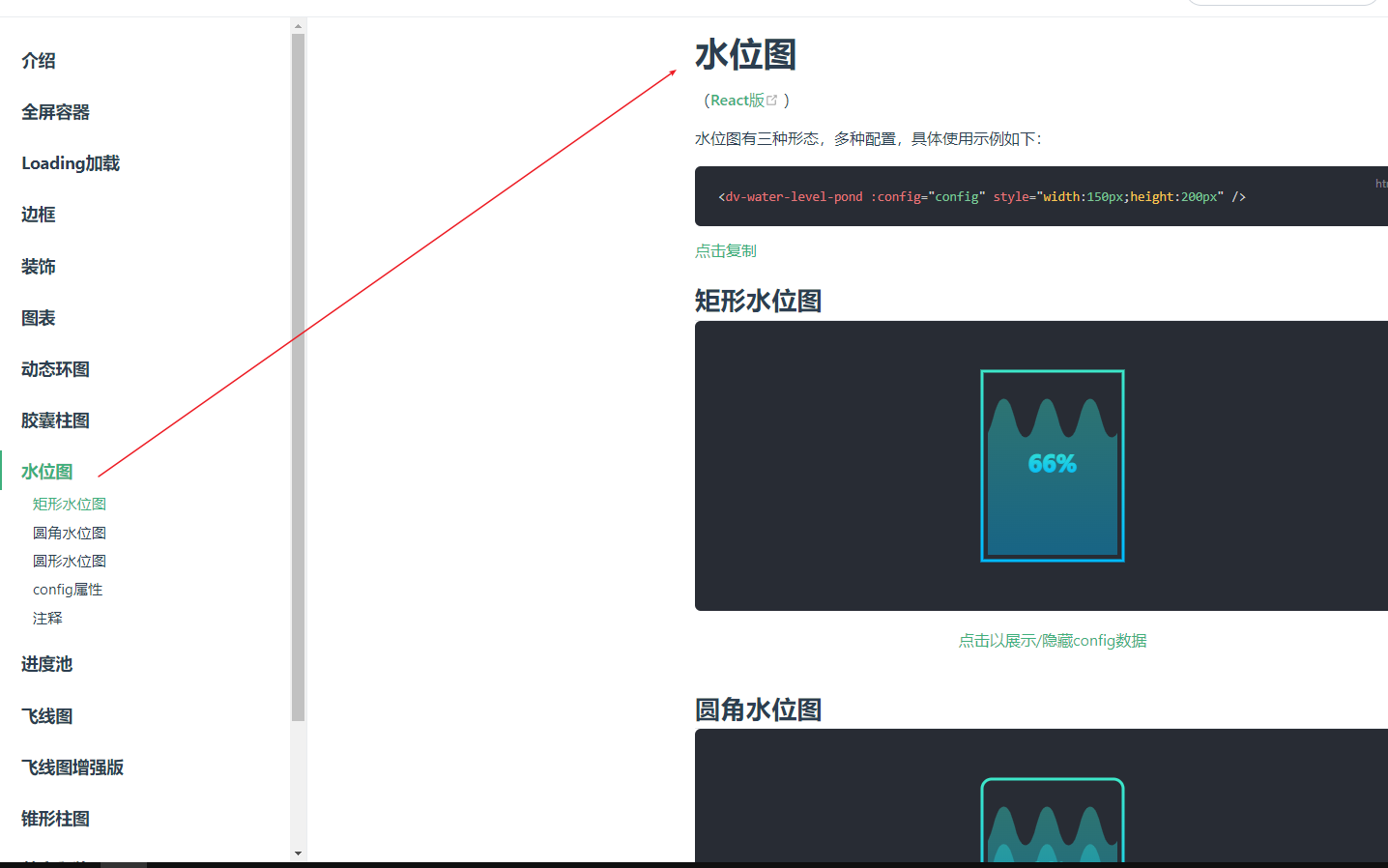Click the sidebar scrollbar down arrow
This screenshot has width=1388, height=868.
298,854
